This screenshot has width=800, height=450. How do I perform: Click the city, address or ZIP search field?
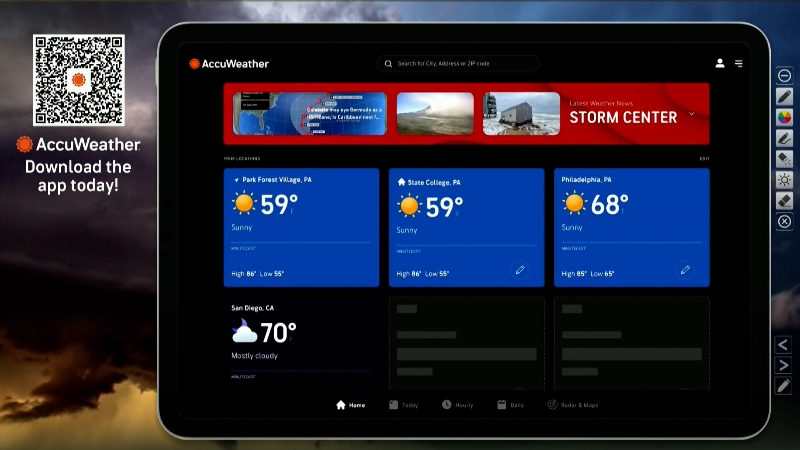(458, 64)
